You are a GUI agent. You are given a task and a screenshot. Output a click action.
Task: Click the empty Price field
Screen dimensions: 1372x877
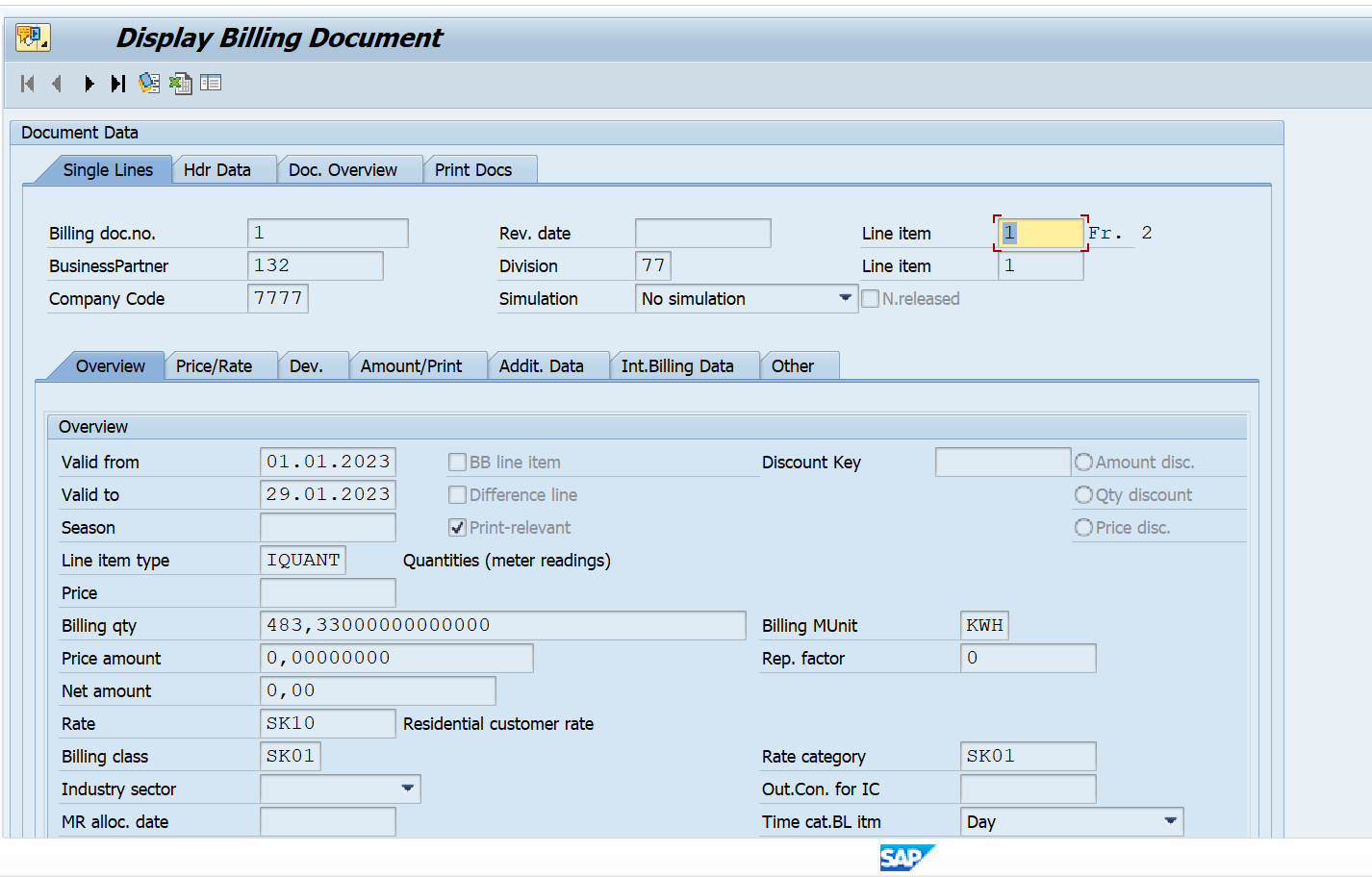328,593
